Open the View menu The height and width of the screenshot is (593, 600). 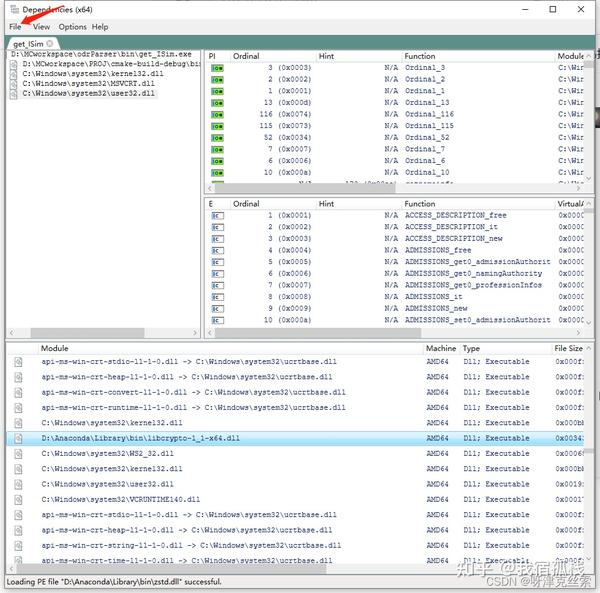(41, 27)
